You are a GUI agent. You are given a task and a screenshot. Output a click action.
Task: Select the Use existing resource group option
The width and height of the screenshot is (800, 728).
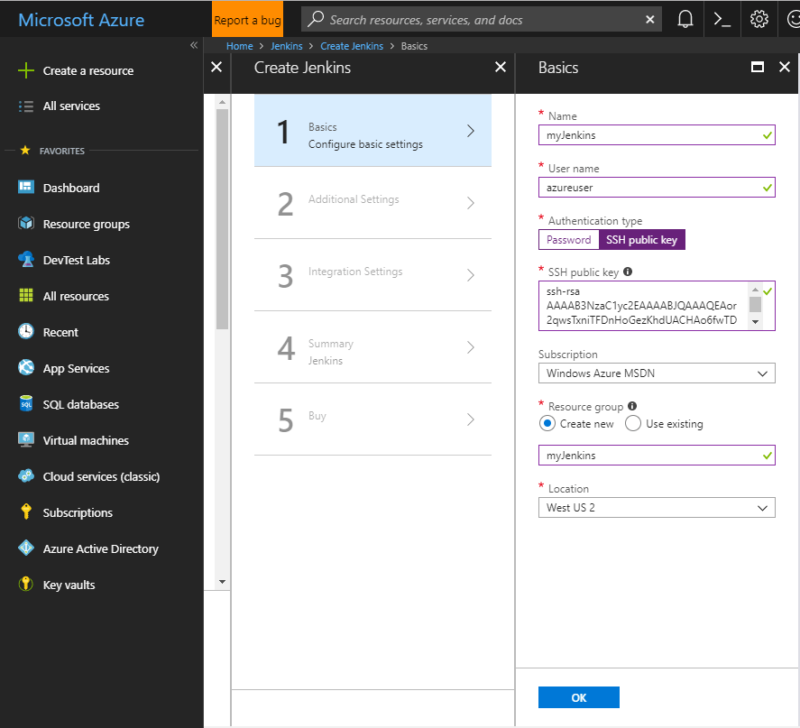tap(632, 423)
